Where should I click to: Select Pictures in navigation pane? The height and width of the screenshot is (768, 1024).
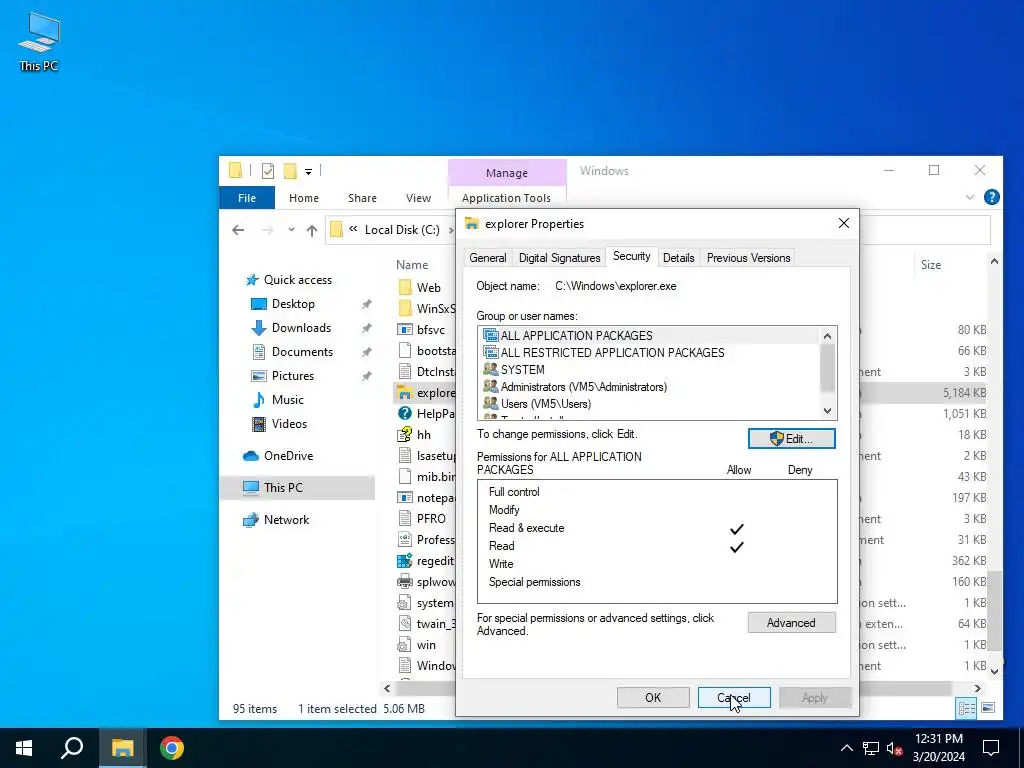293,376
